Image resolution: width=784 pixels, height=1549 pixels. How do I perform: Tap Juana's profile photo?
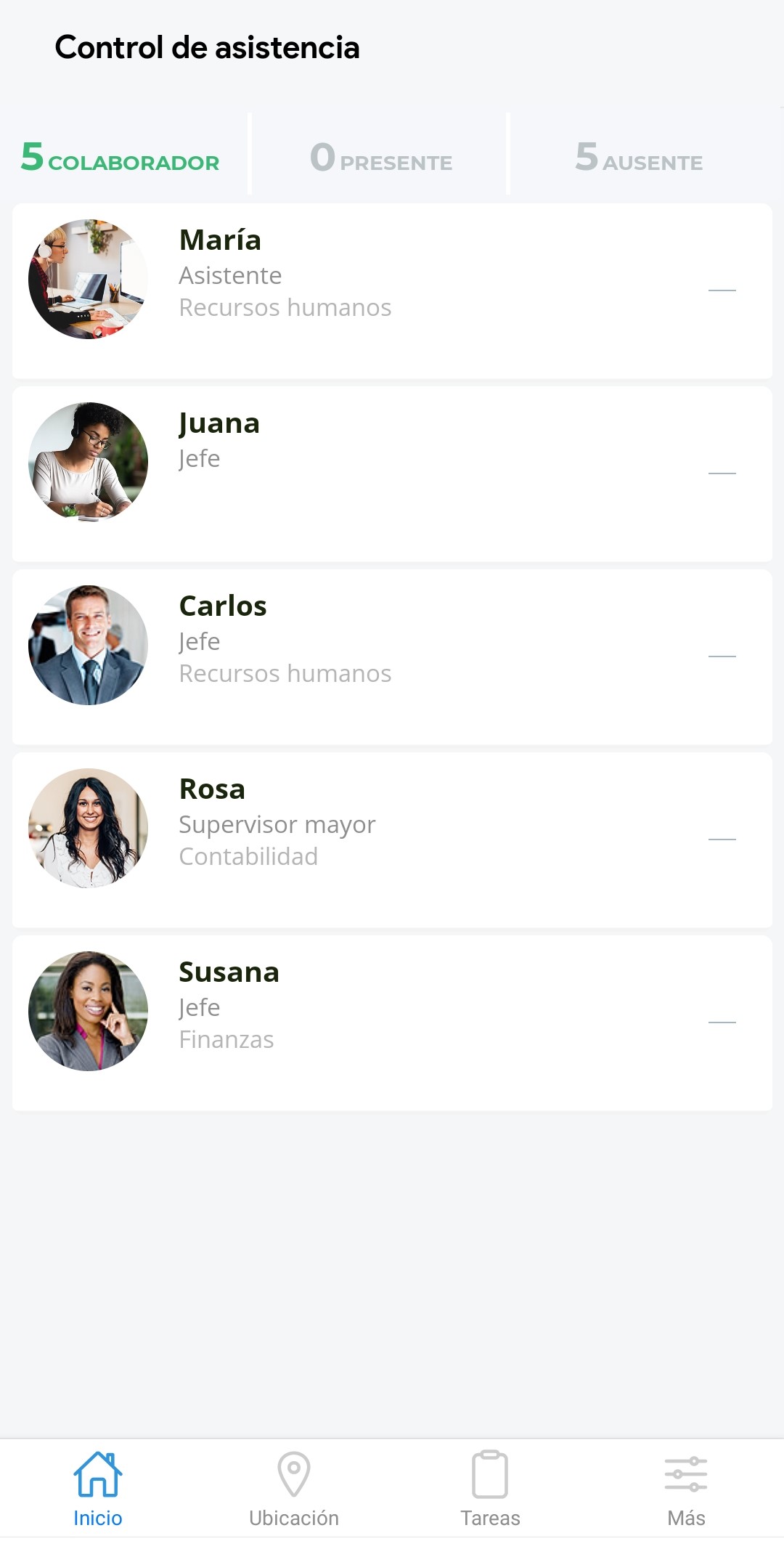pos(88,463)
